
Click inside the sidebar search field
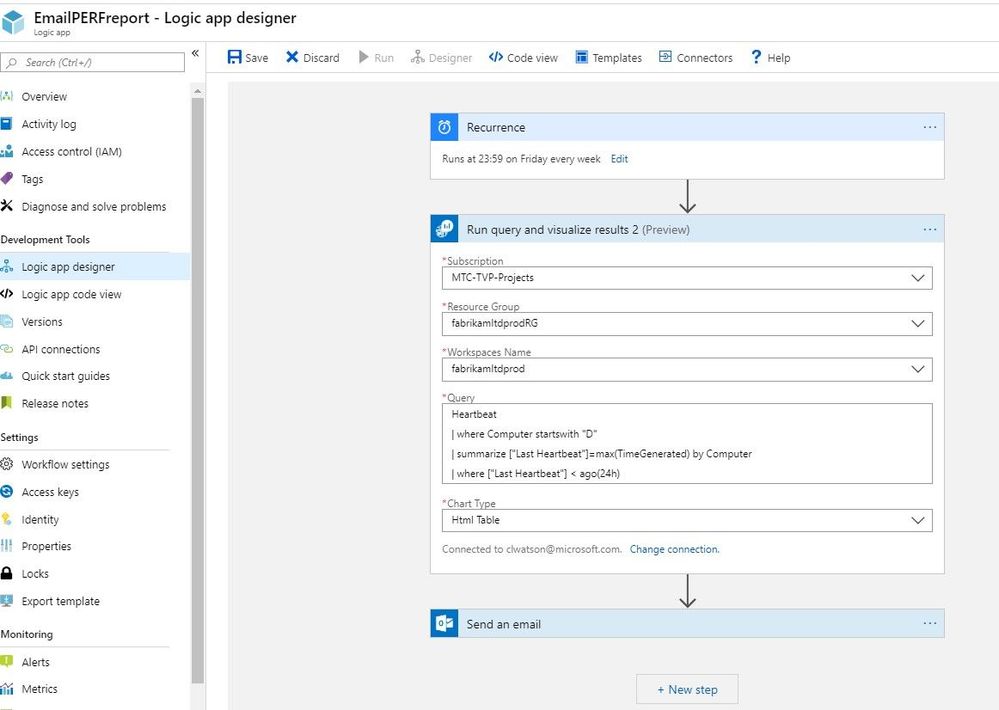(x=95, y=61)
